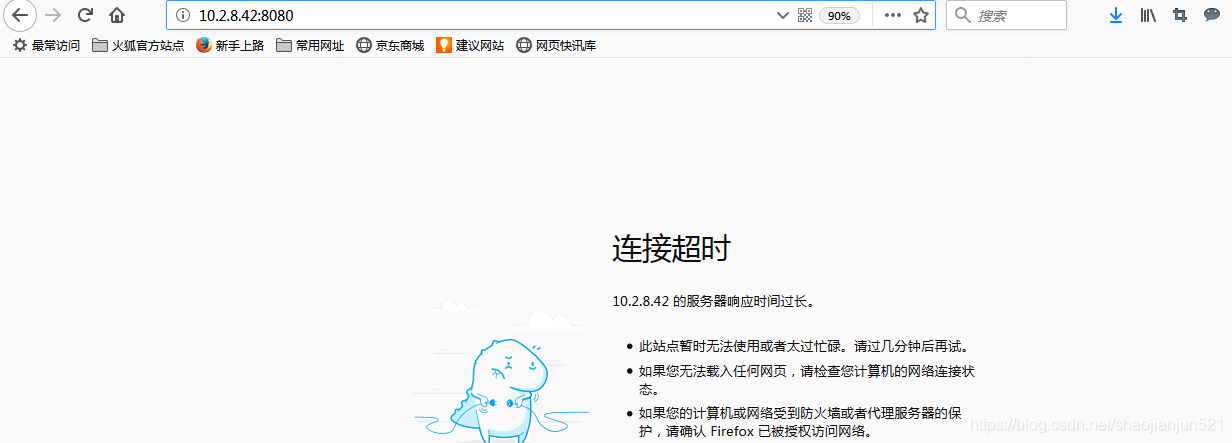
Task: Open the downloads arrow icon
Action: point(1116,15)
